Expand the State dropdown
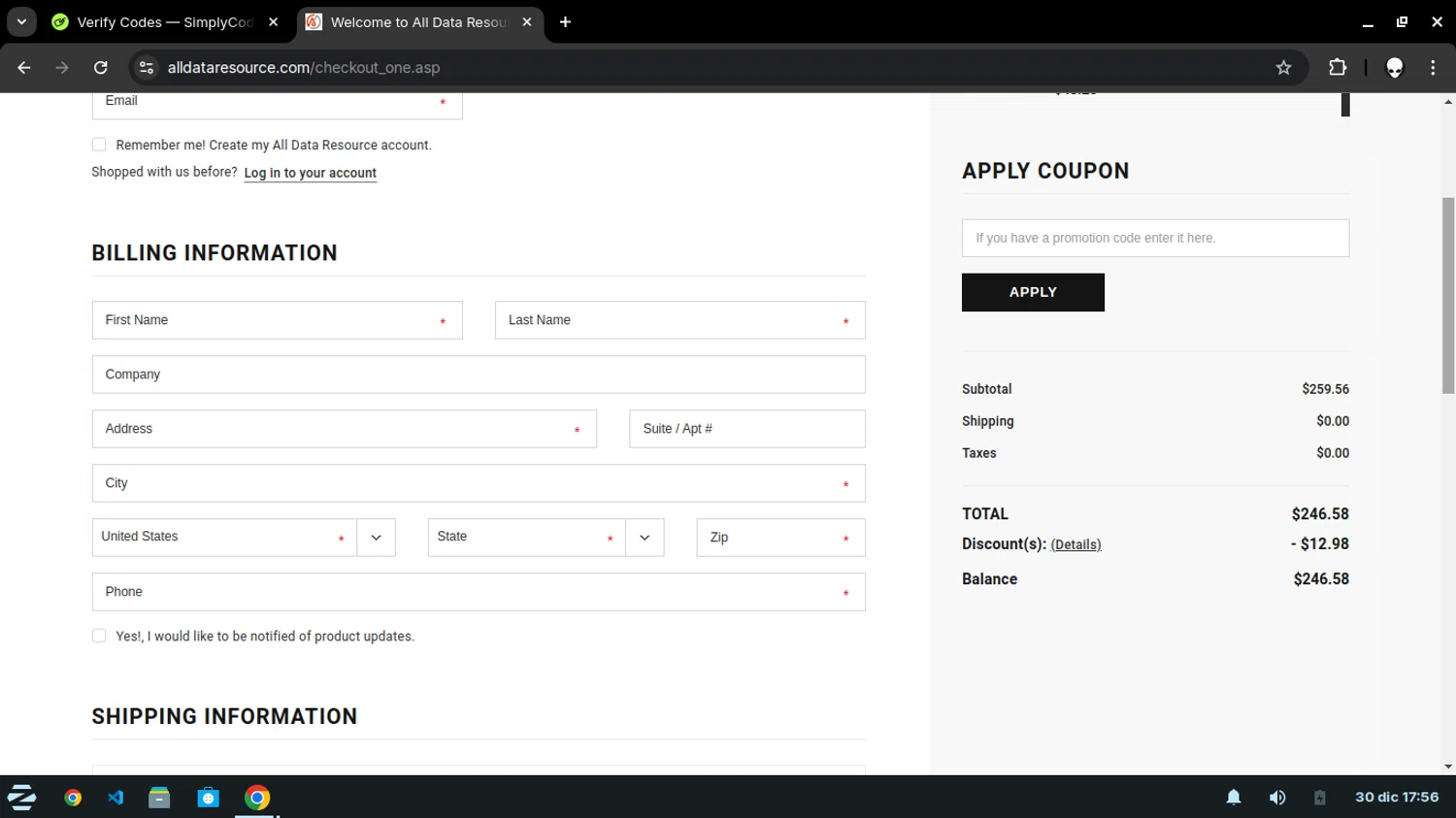The image size is (1456, 818). coord(546,538)
